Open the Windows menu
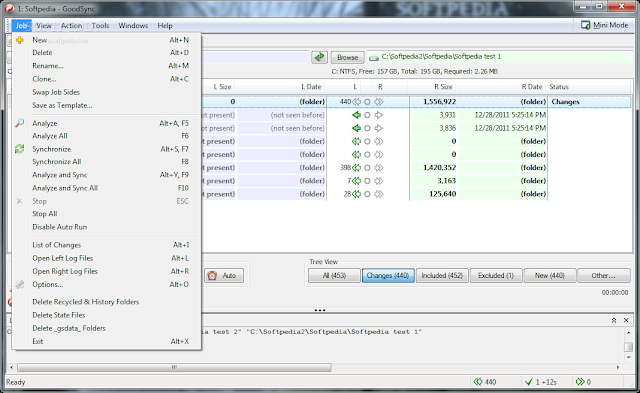640x393 pixels. click(133, 26)
